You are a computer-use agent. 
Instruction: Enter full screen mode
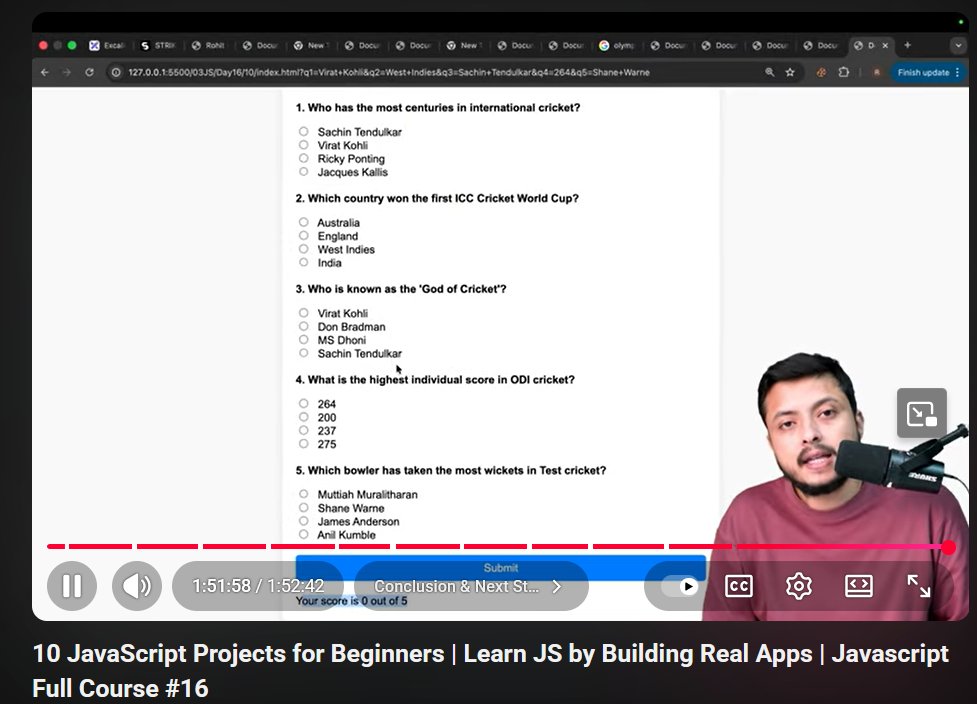(x=918, y=586)
